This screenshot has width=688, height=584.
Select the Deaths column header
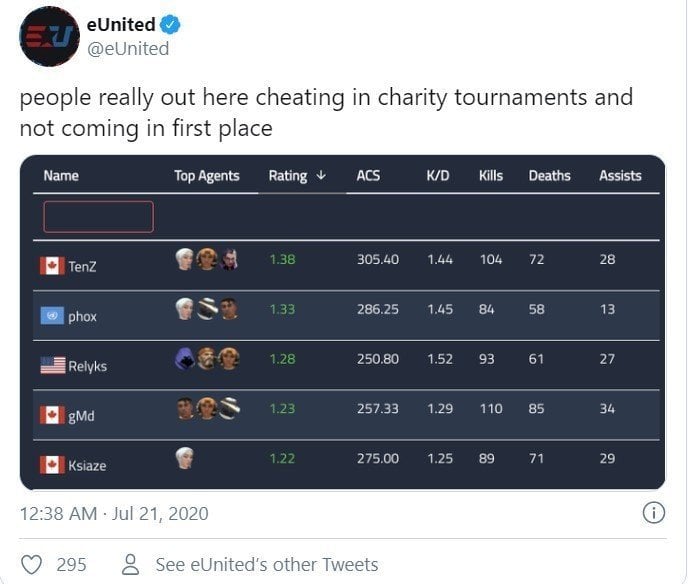[549, 176]
